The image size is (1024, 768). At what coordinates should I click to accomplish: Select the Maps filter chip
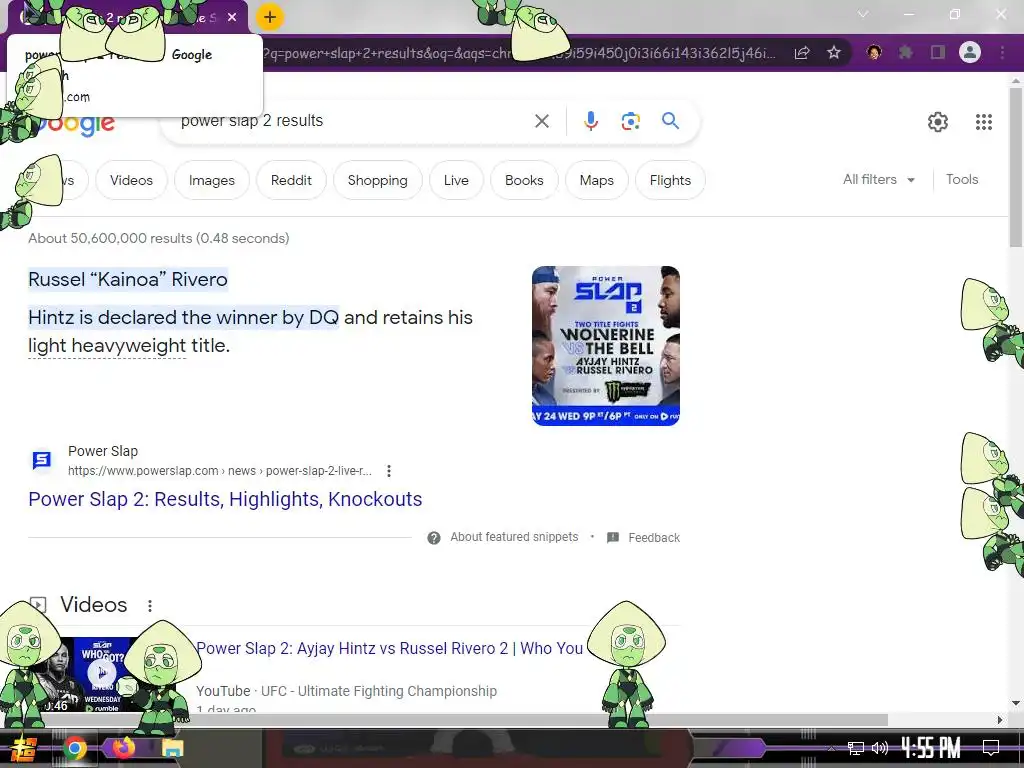pyautogui.click(x=596, y=180)
